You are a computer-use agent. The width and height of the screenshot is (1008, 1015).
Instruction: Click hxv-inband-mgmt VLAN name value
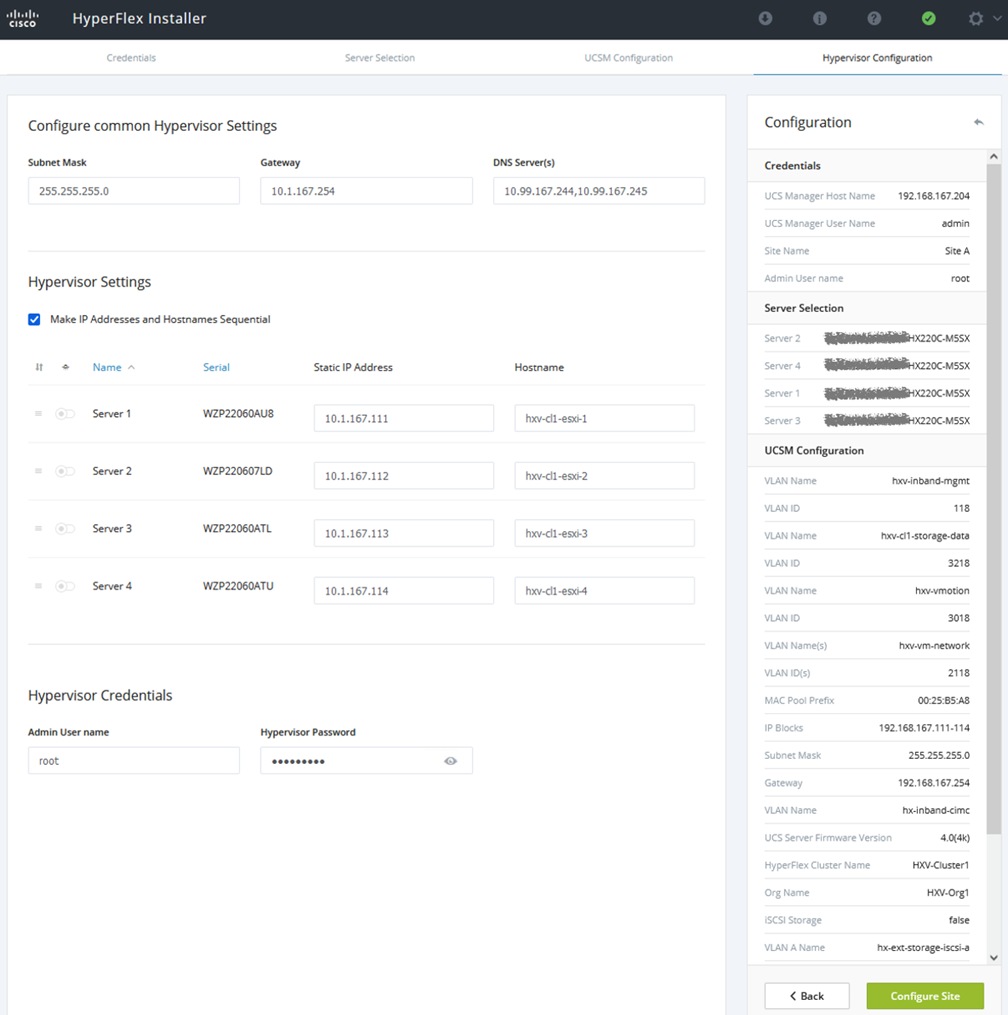pyautogui.click(x=930, y=481)
